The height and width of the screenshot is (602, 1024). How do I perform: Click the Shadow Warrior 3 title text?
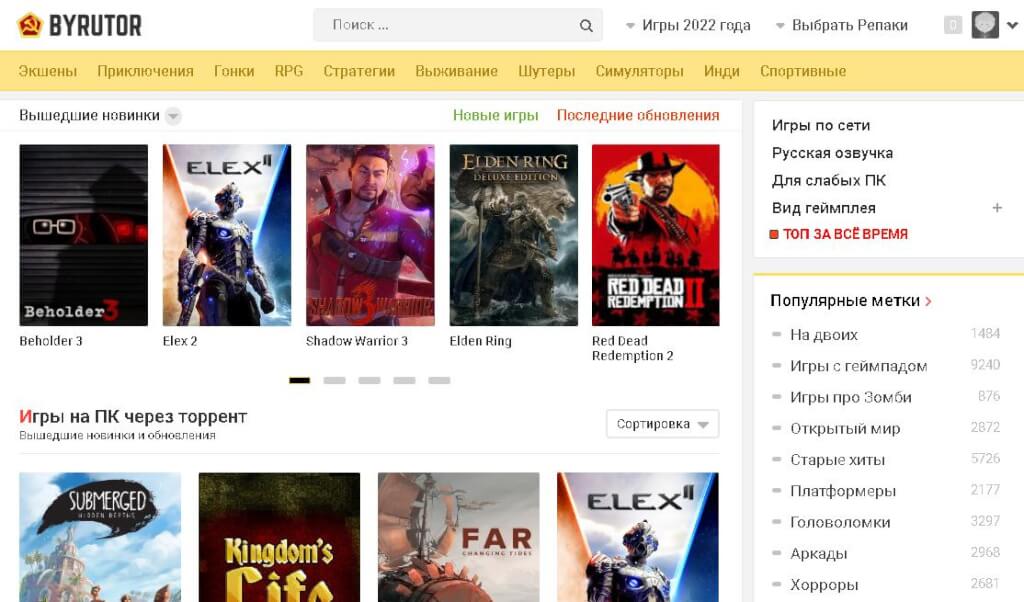click(x=357, y=341)
